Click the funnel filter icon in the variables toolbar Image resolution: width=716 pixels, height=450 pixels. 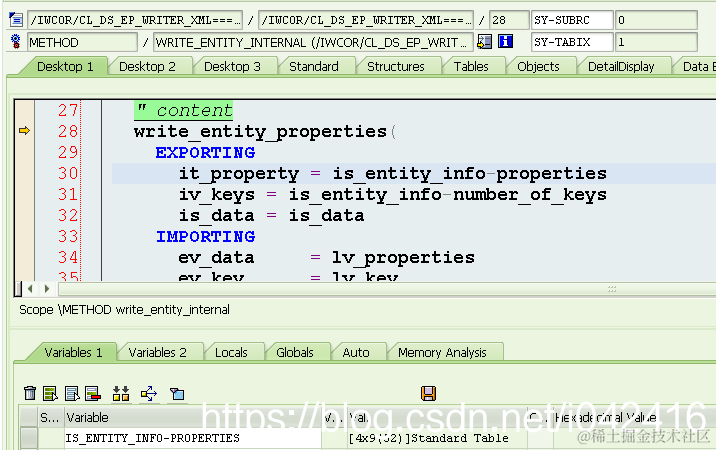point(177,393)
